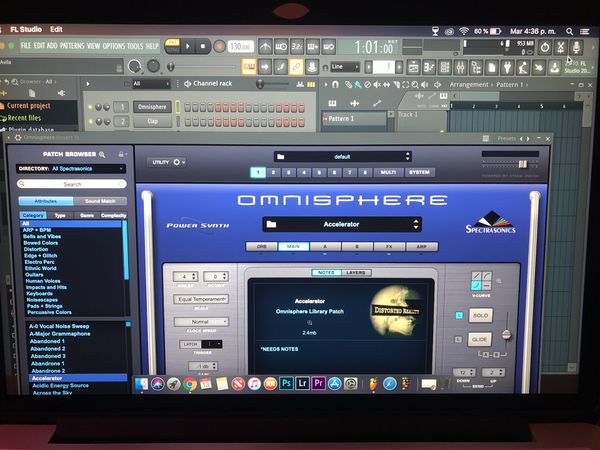Adjust the channel rack swing slider knob

(x=260, y=84)
